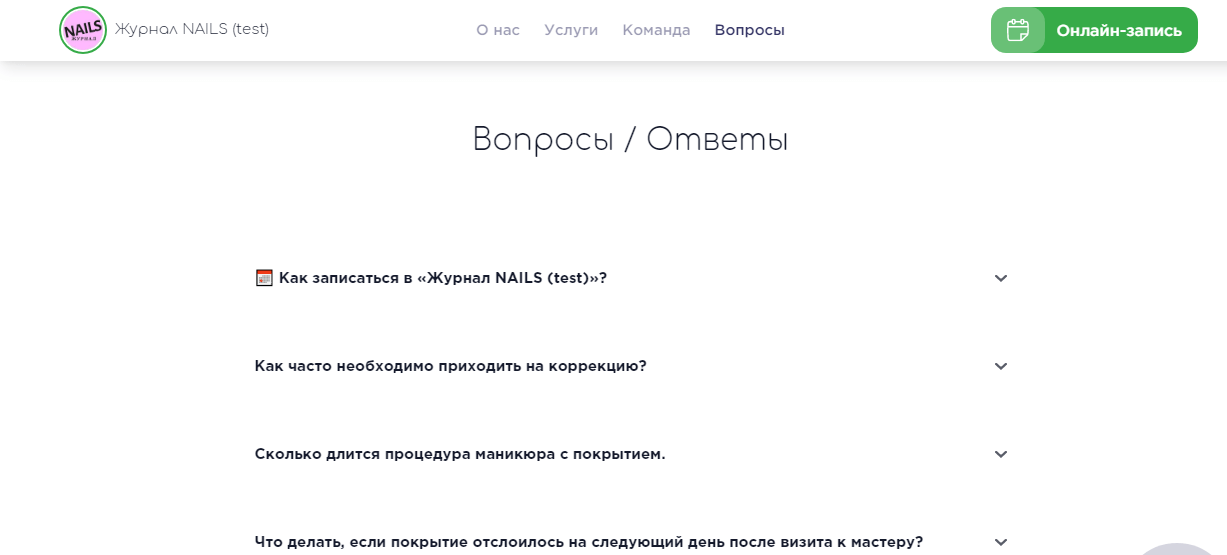Open the «Услуги» menu item
Viewport: 1227px width, 555px height.
coord(571,30)
